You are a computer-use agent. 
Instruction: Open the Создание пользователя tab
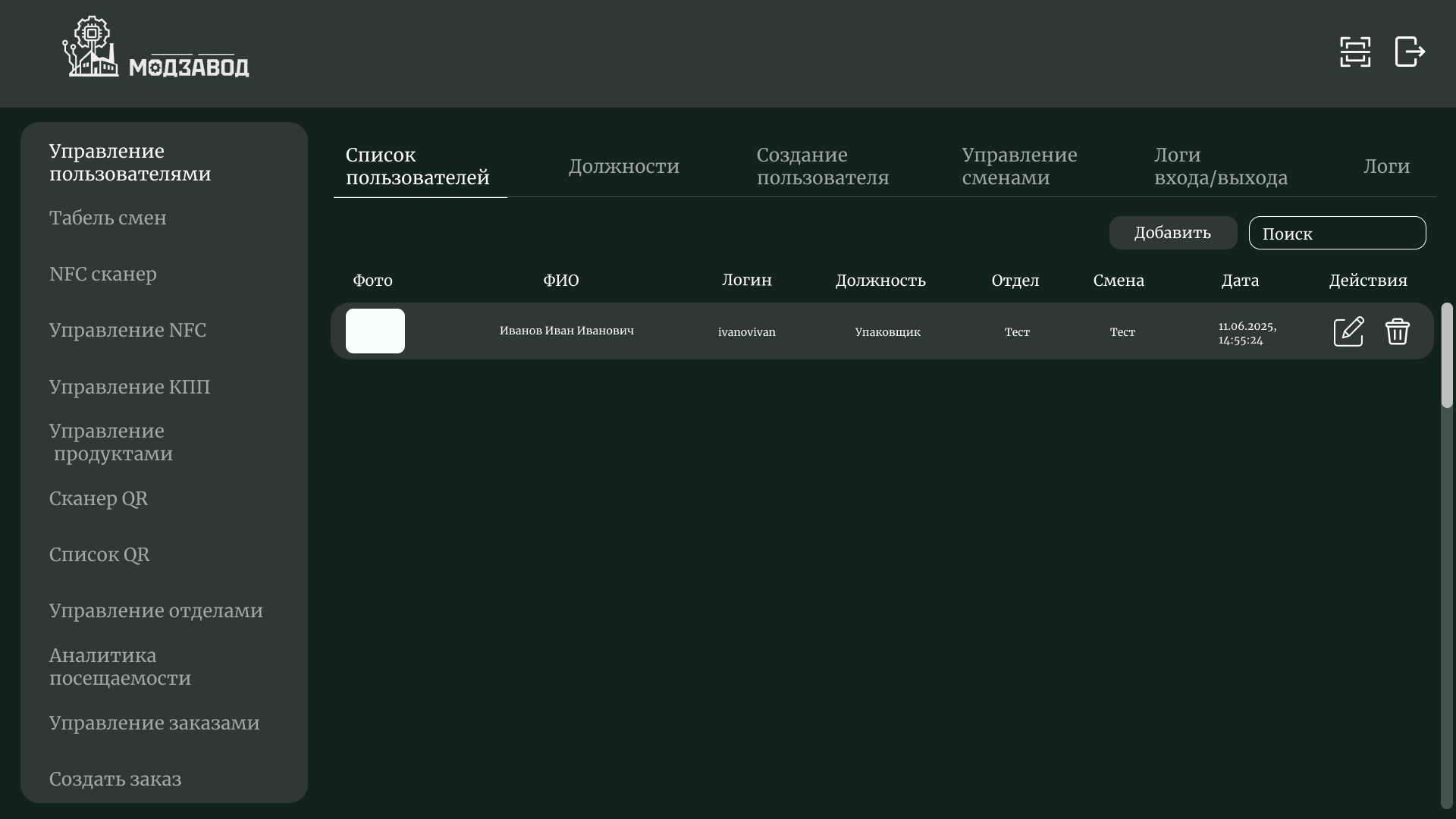pyautogui.click(x=823, y=166)
